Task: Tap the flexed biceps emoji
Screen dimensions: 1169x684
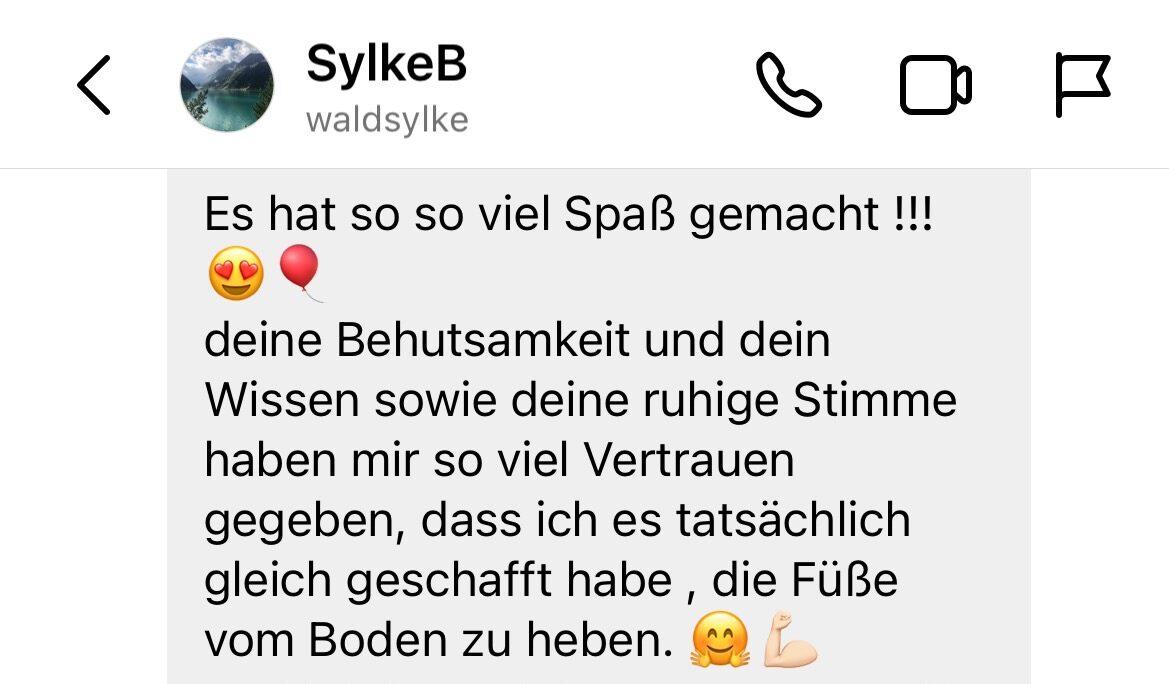Action: point(790,639)
